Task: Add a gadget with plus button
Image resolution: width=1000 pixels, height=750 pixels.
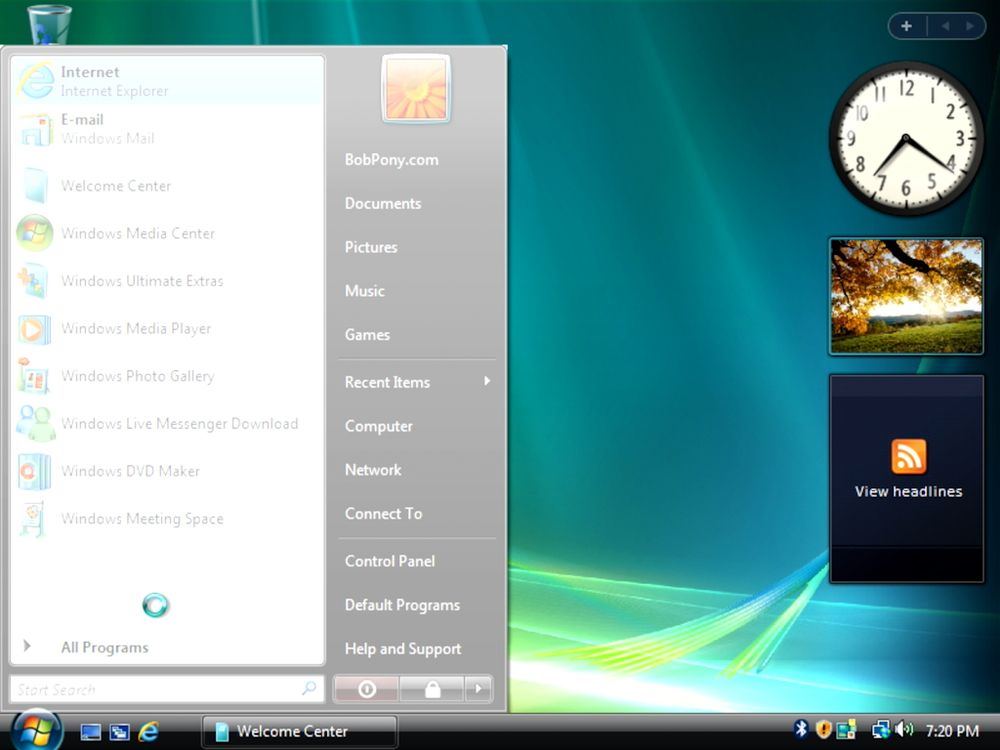Action: [x=906, y=26]
